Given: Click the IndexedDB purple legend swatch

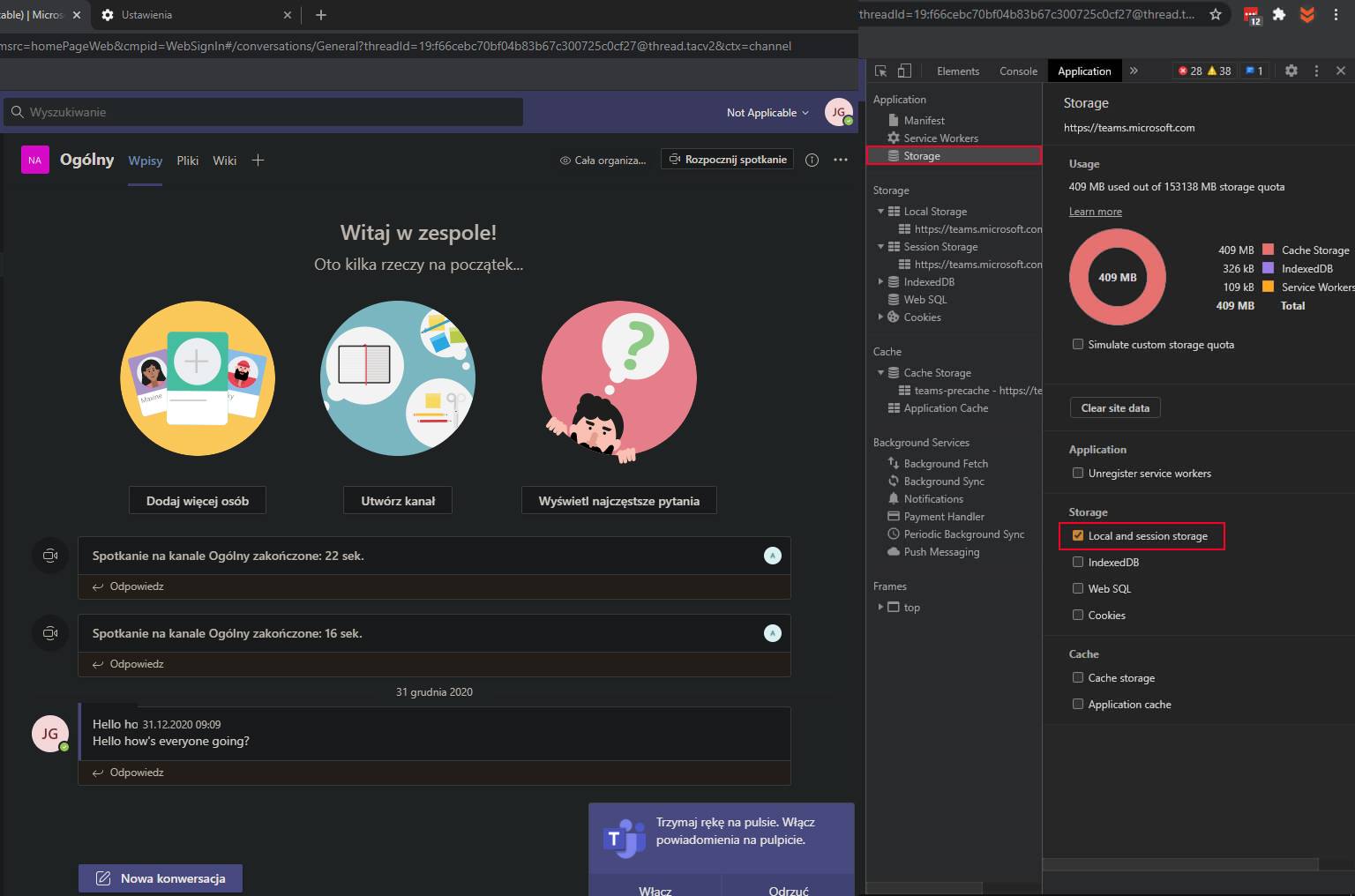Looking at the screenshot, I should click(x=1268, y=268).
